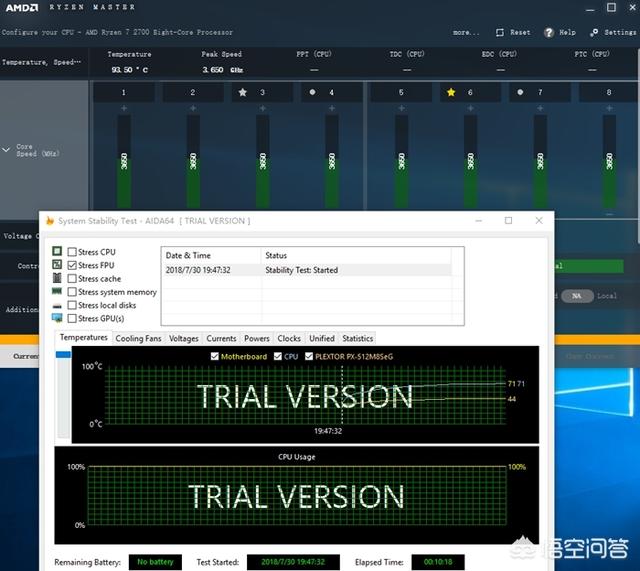The image size is (640, 571).
Task: Maximize the Ryzen Master window
Action: (x=611, y=7)
